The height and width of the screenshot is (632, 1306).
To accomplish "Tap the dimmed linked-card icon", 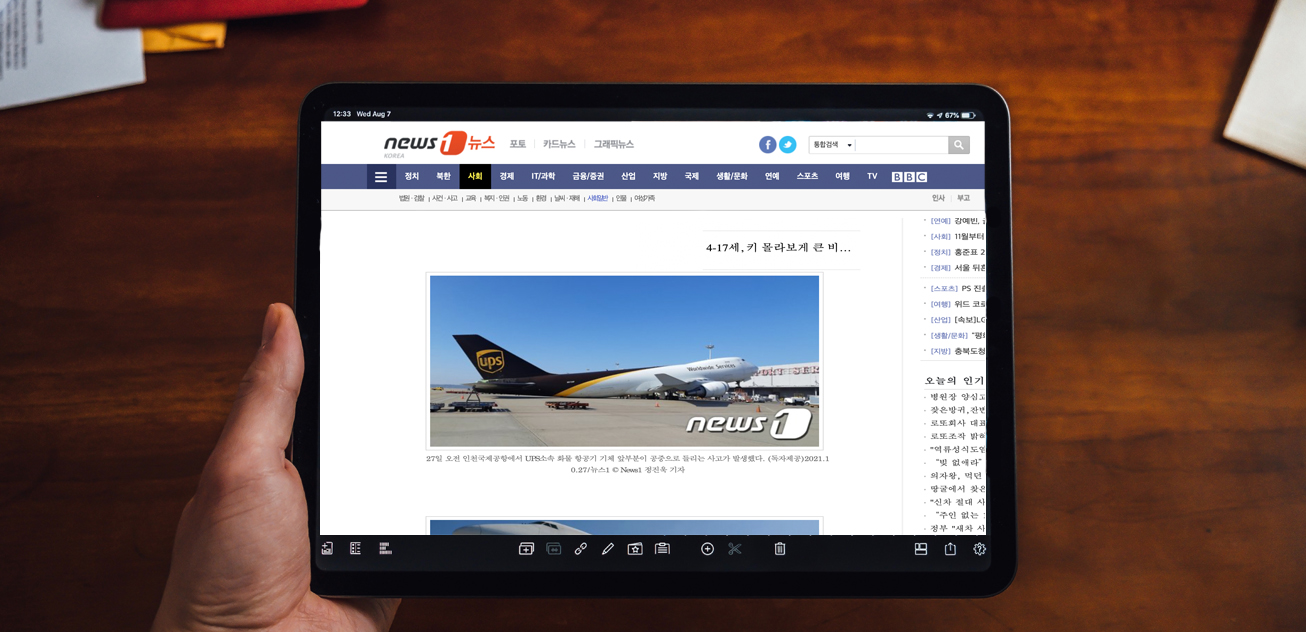I will click(x=553, y=549).
